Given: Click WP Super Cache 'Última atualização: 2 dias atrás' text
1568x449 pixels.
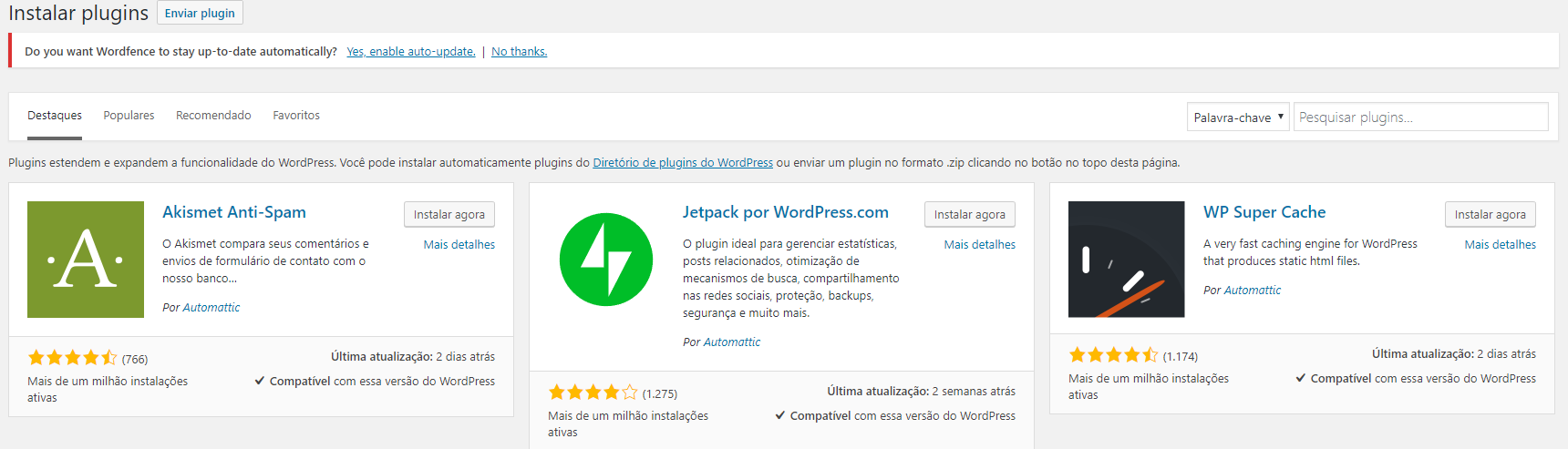Looking at the screenshot, I should 1454,354.
